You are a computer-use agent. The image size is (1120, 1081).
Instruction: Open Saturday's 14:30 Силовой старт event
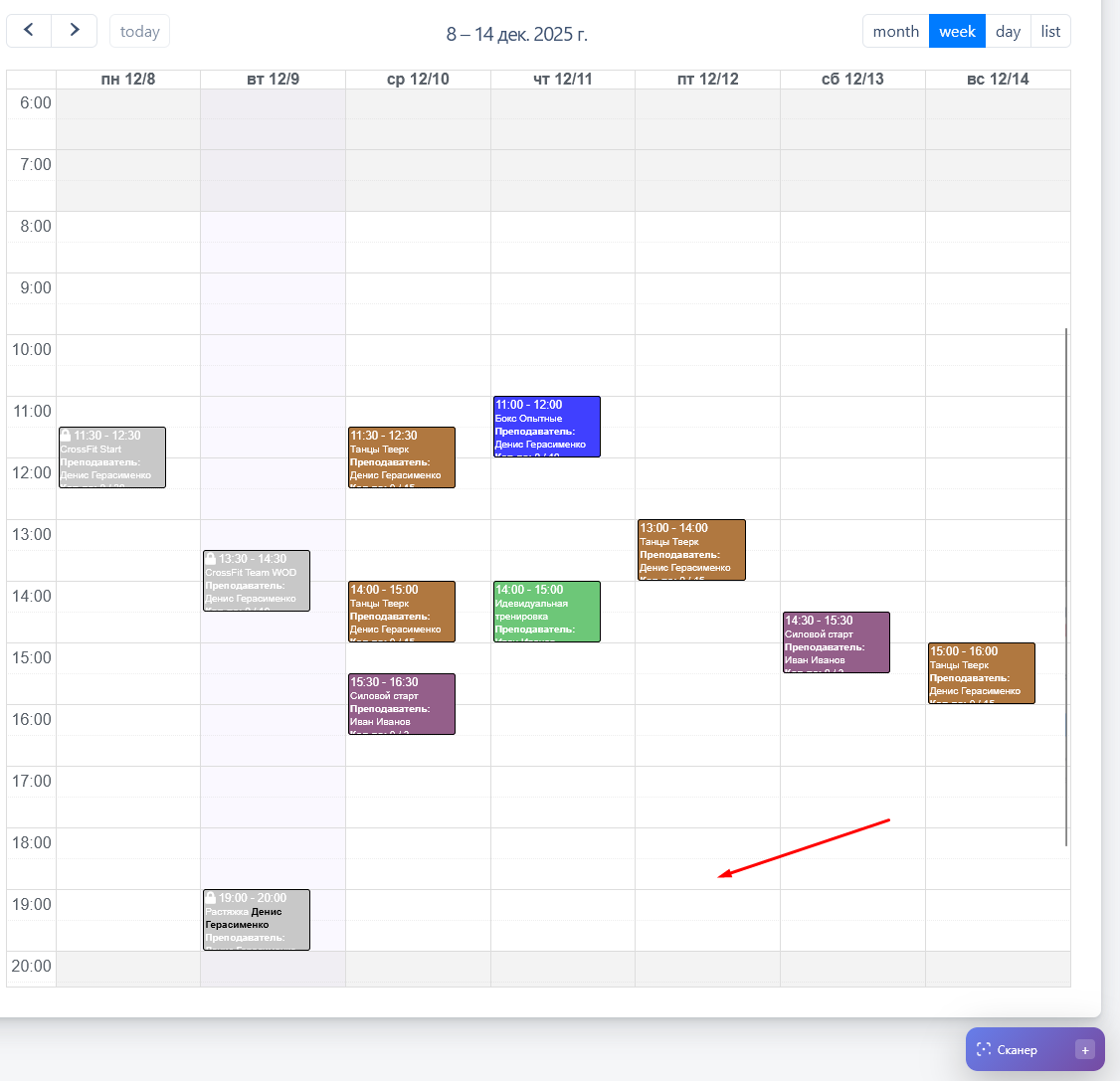[836, 641]
